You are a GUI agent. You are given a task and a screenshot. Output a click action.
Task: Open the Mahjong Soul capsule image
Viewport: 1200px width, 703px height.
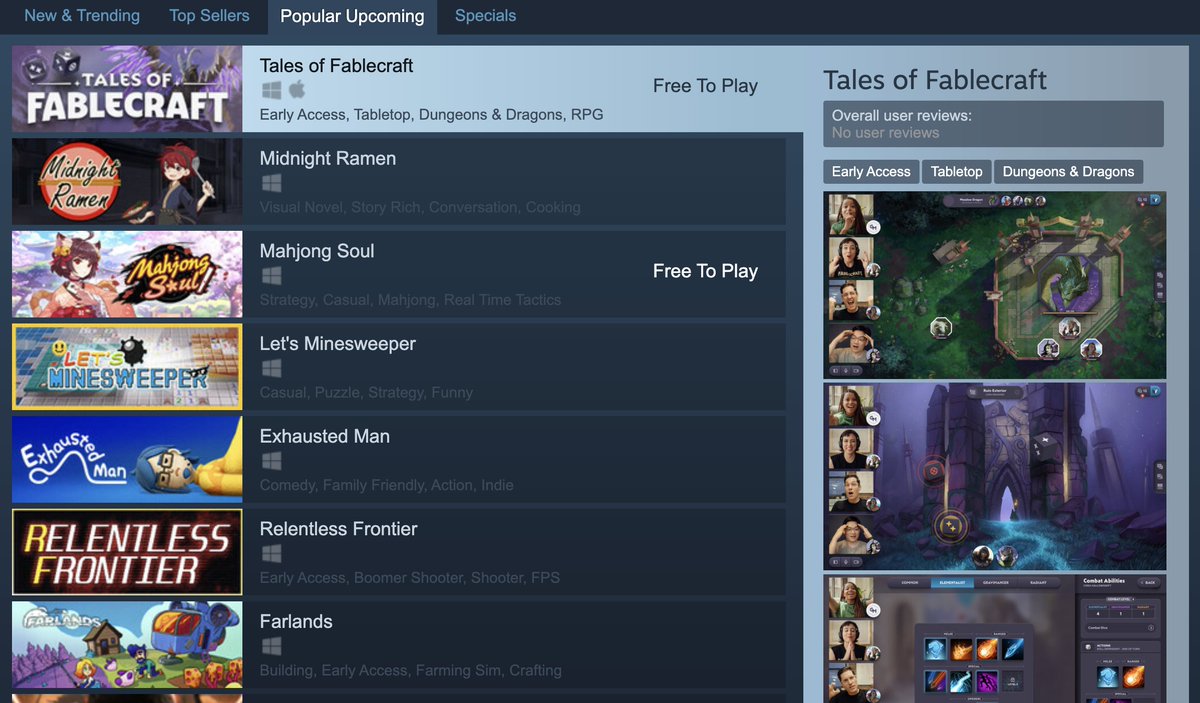click(127, 274)
